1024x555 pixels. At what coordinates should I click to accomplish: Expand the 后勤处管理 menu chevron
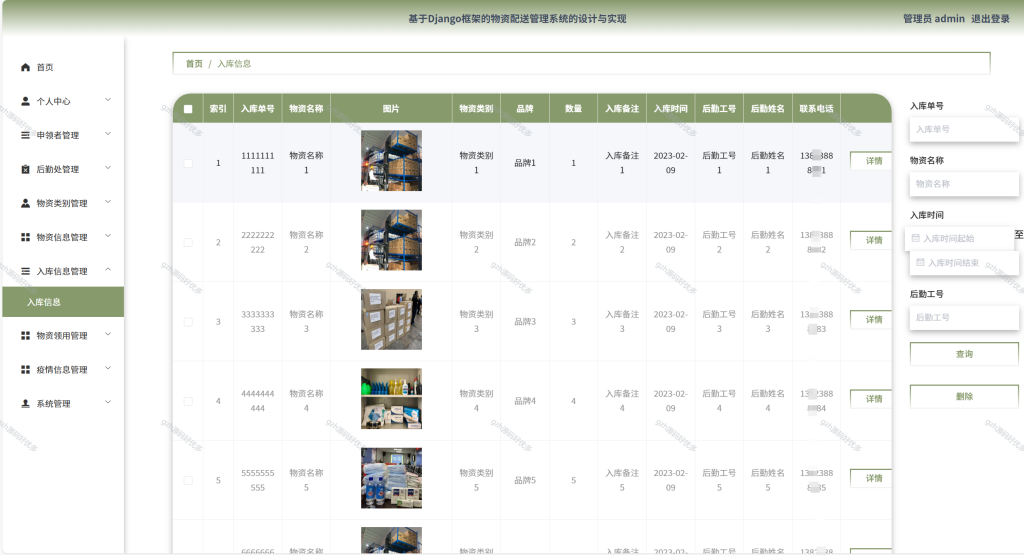coord(108,168)
